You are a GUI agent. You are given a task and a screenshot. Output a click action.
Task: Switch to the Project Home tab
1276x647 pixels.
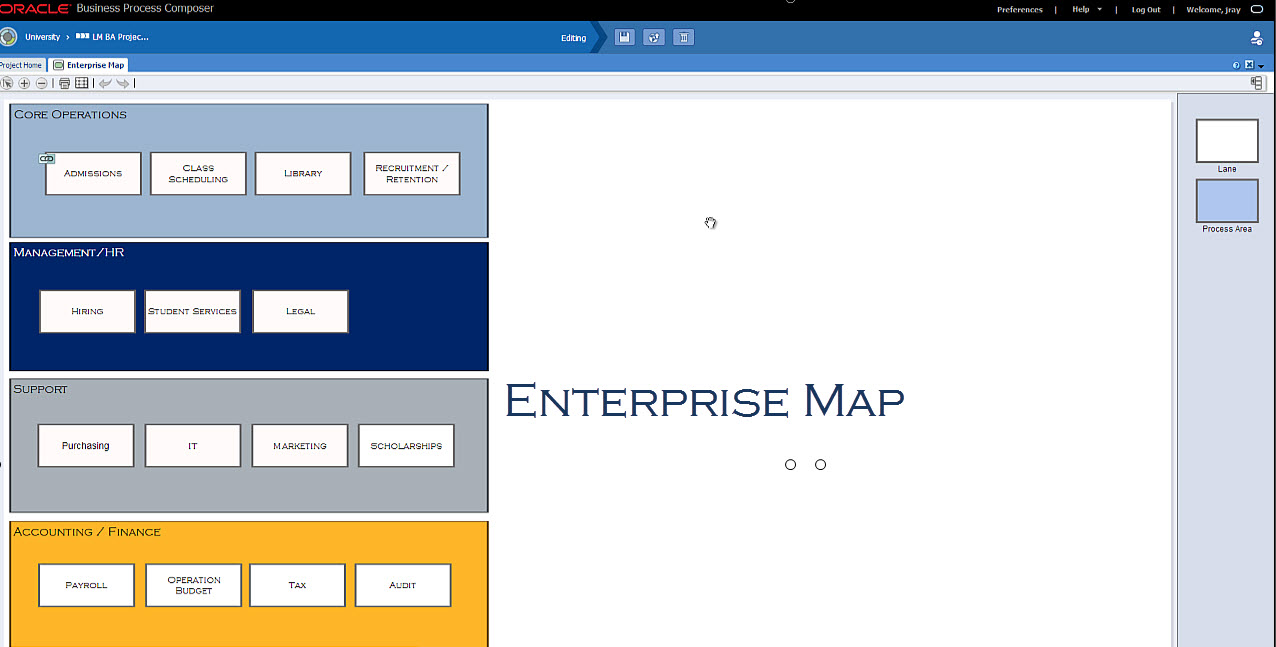[x=20, y=65]
